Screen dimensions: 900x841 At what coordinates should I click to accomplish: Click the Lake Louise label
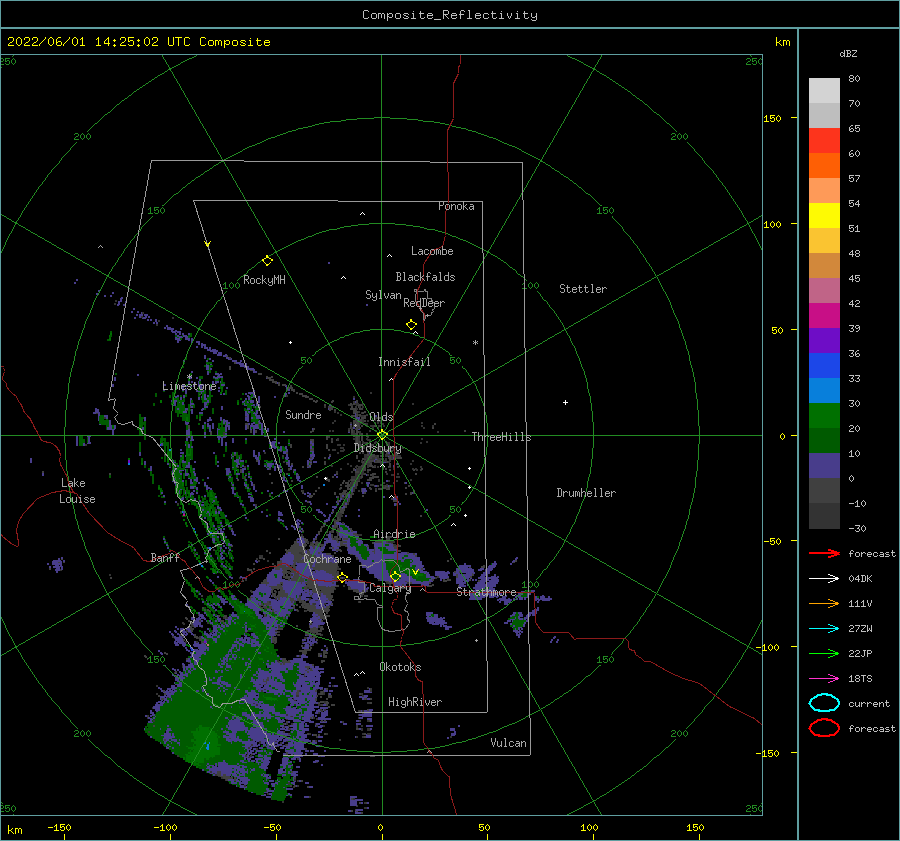click(x=77, y=491)
